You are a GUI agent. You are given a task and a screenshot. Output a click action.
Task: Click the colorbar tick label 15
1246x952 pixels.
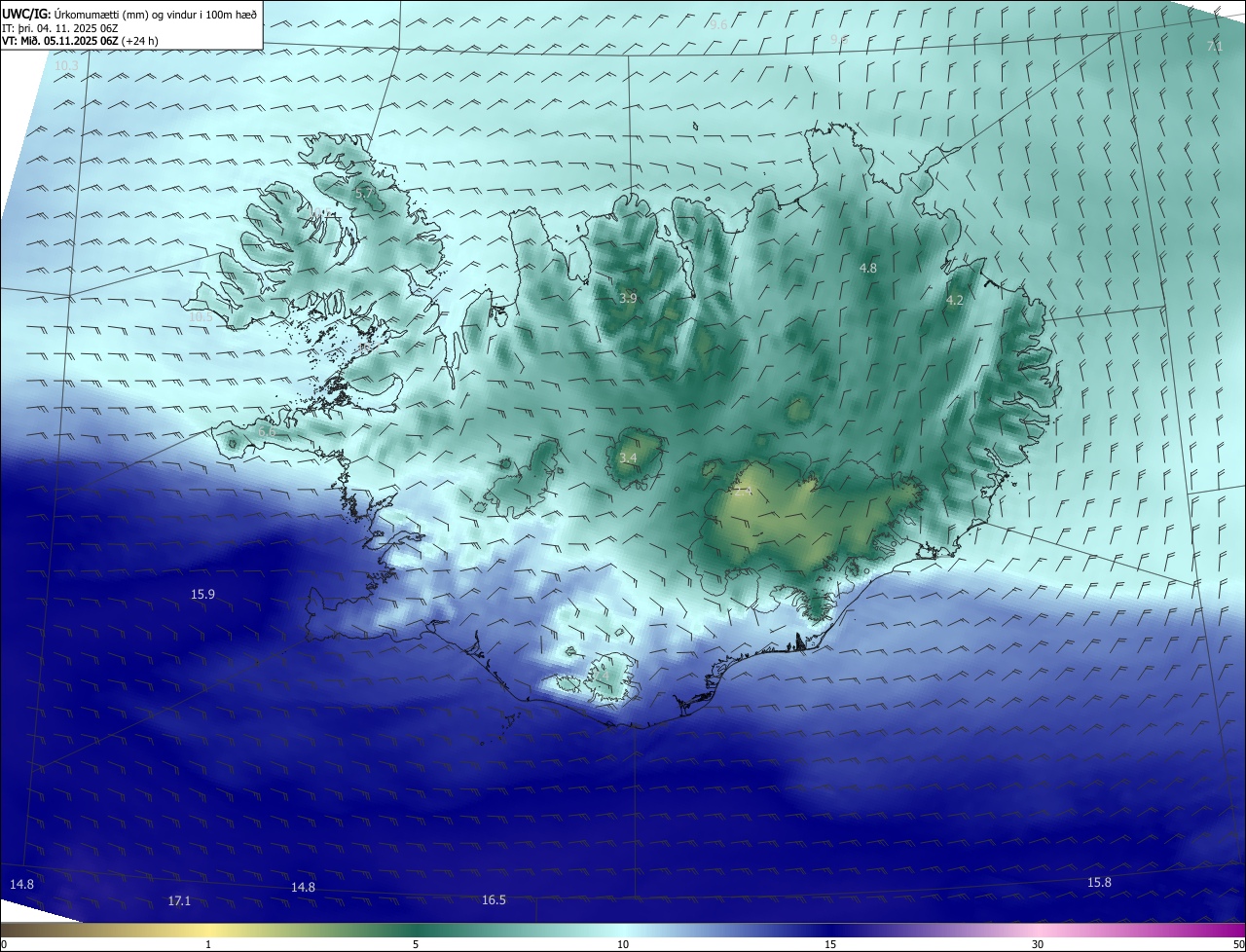click(830, 944)
